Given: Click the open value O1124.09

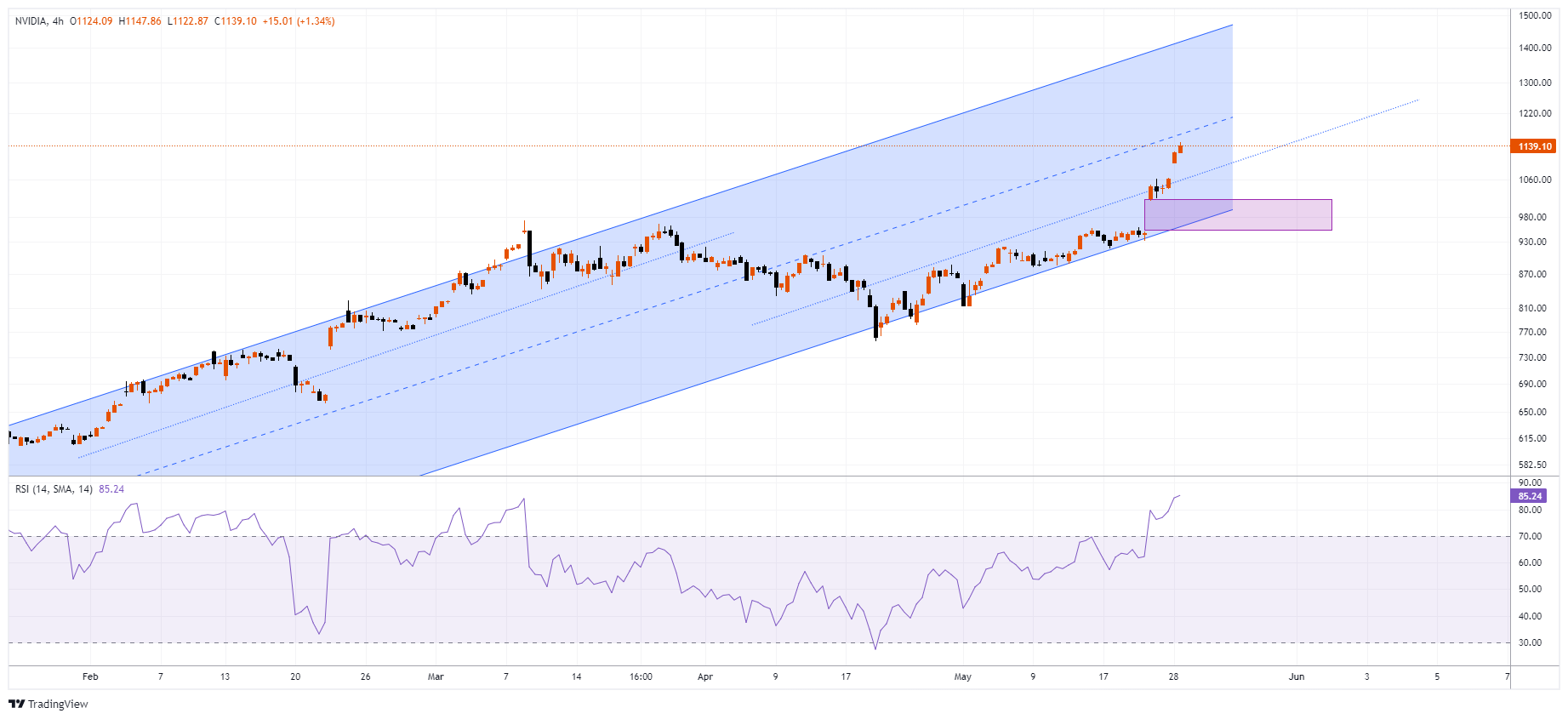Looking at the screenshot, I should point(91,21).
